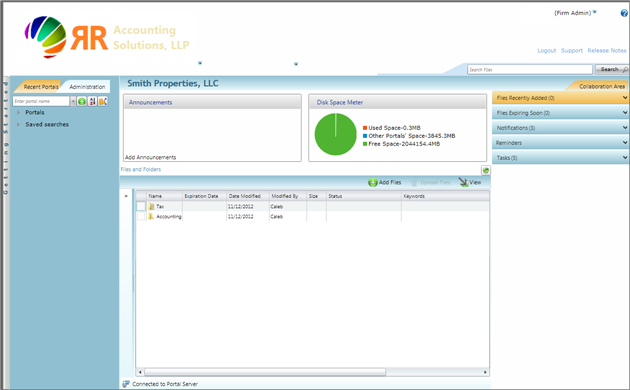The image size is (630, 390).
Task: Sort by the Expiration Date column header
Action: point(205,196)
